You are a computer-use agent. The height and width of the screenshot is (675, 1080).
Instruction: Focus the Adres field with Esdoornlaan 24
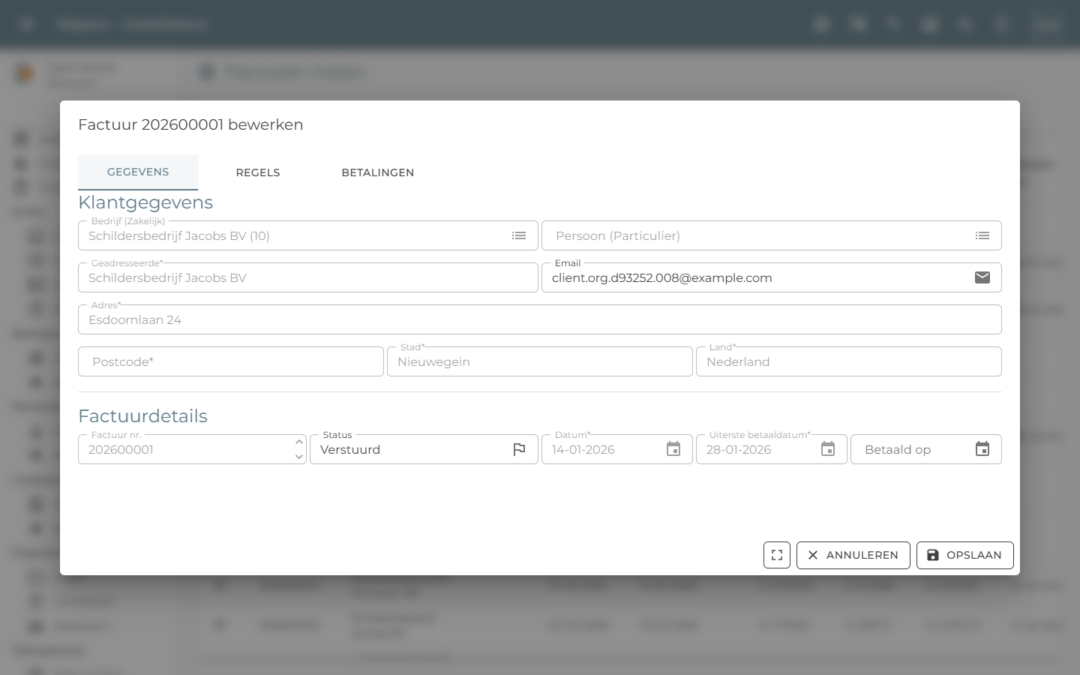540,320
